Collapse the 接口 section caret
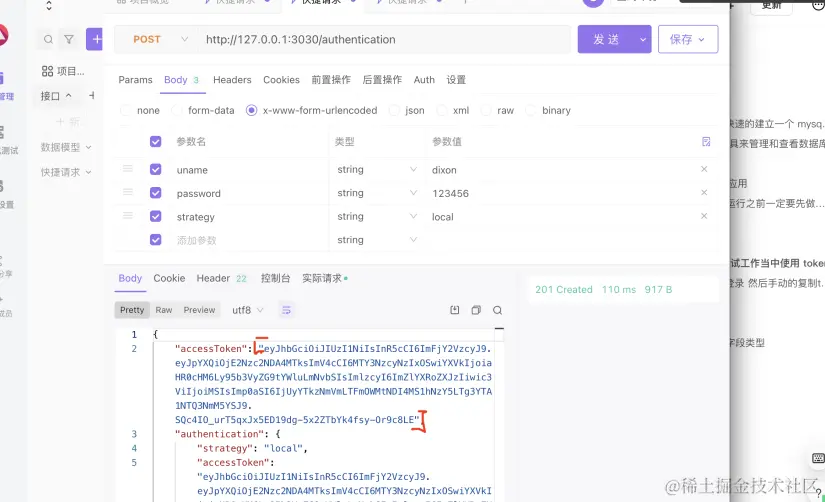The width and height of the screenshot is (825, 502). 68,95
